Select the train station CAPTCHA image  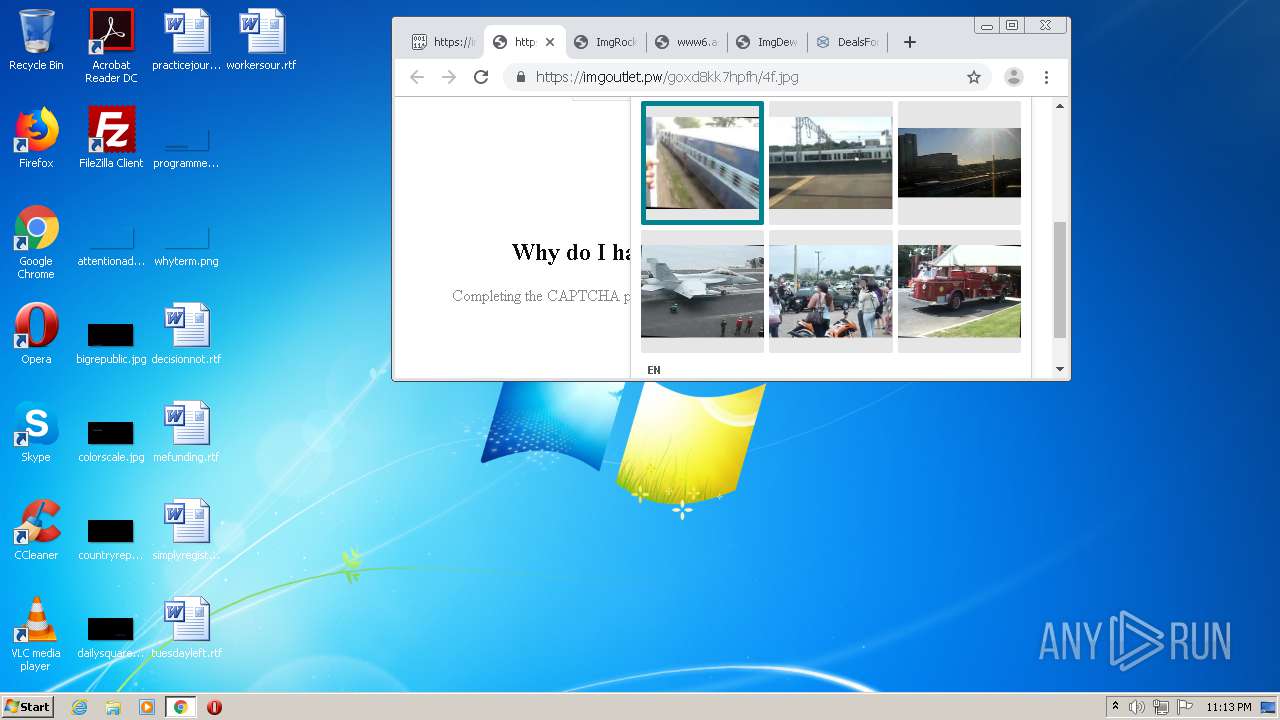click(830, 163)
